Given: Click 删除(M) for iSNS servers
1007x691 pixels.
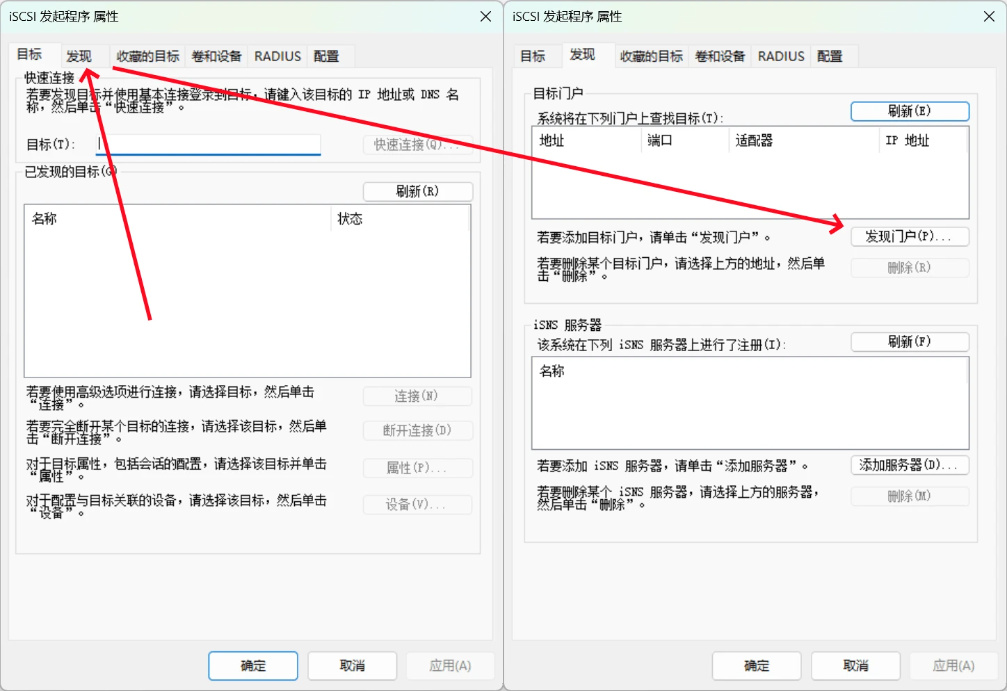Looking at the screenshot, I should click(x=910, y=496).
